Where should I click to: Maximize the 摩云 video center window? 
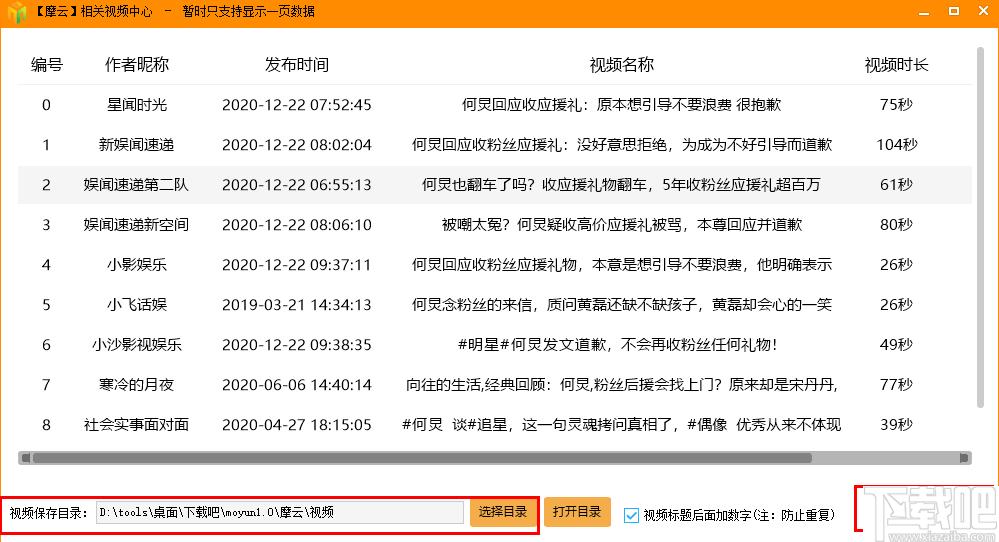click(954, 11)
